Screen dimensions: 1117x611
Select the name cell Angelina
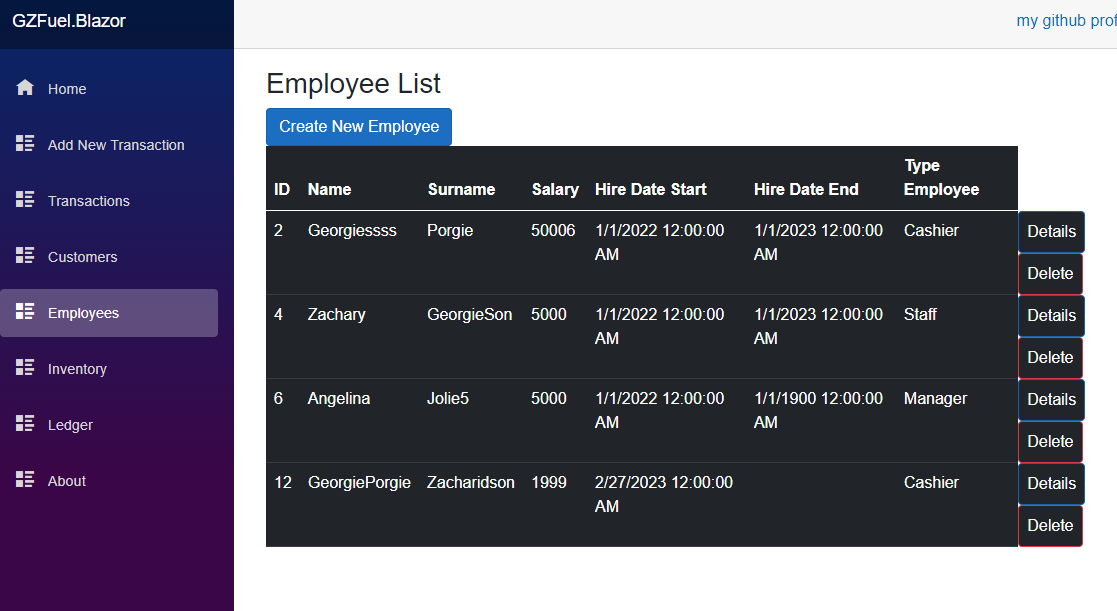(x=338, y=399)
